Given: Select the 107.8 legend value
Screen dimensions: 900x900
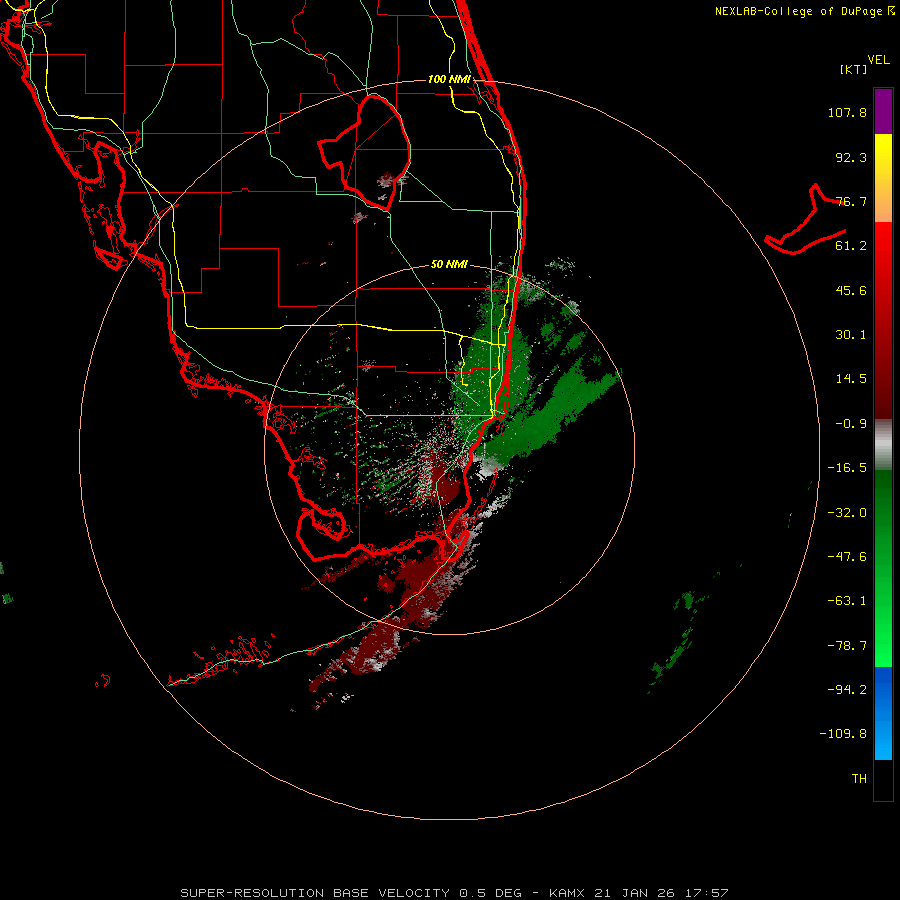Looking at the screenshot, I should 847,112.
